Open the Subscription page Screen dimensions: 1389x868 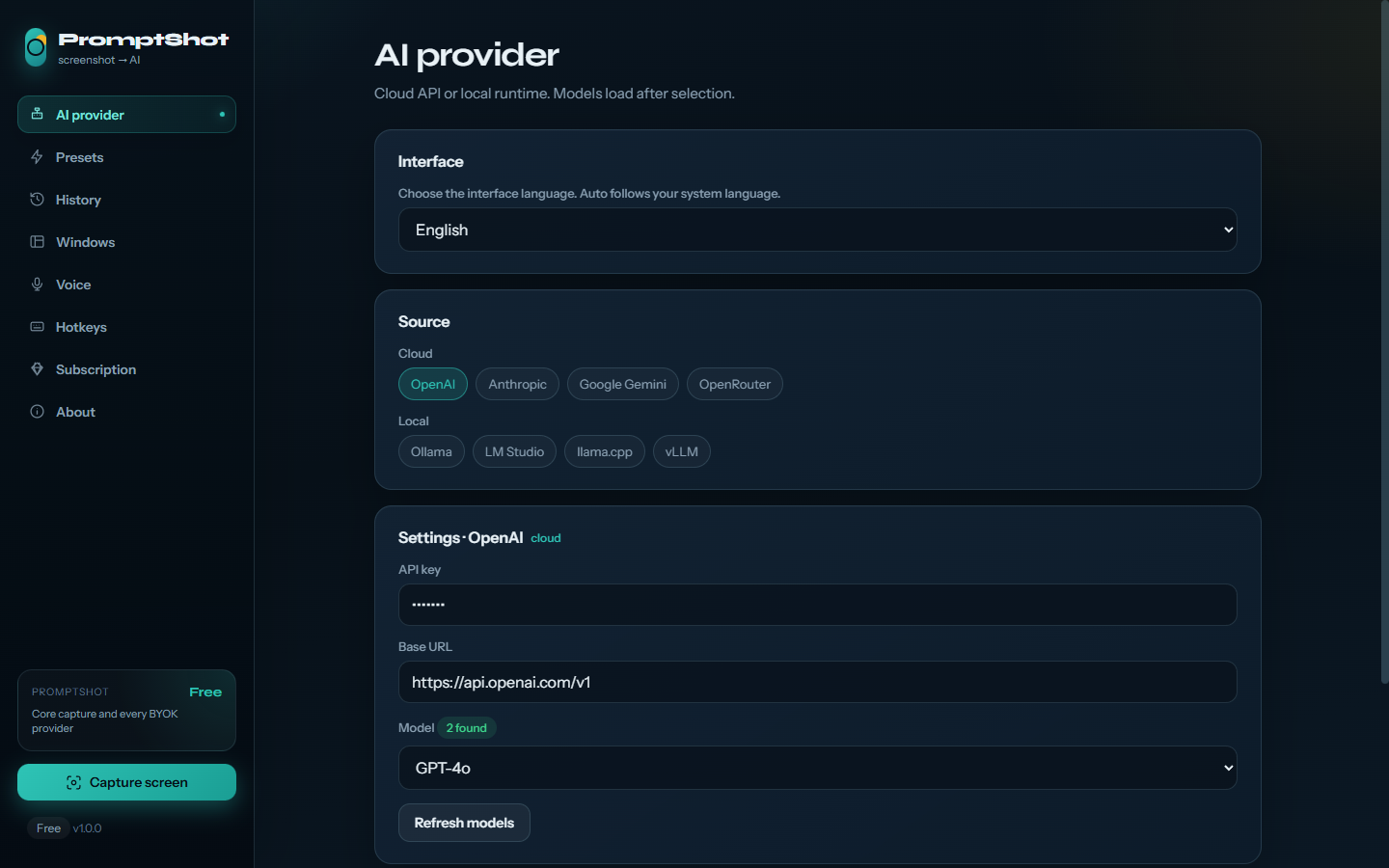click(126, 368)
